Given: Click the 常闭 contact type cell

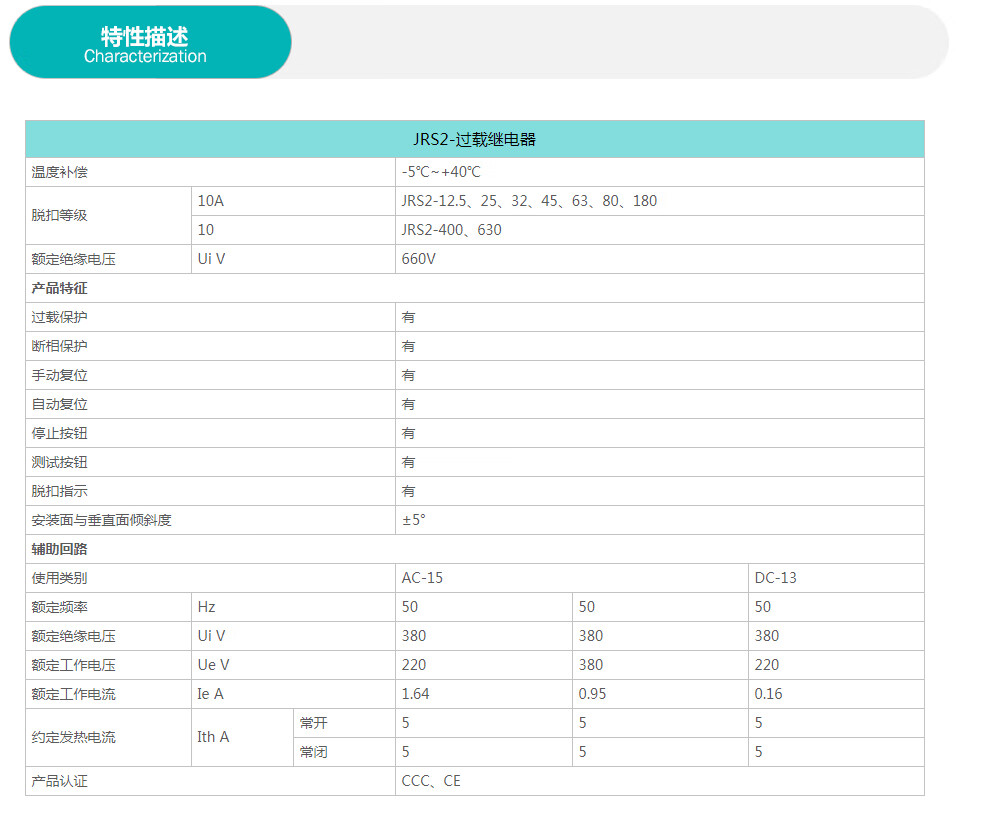Looking at the screenshot, I should click(313, 752).
